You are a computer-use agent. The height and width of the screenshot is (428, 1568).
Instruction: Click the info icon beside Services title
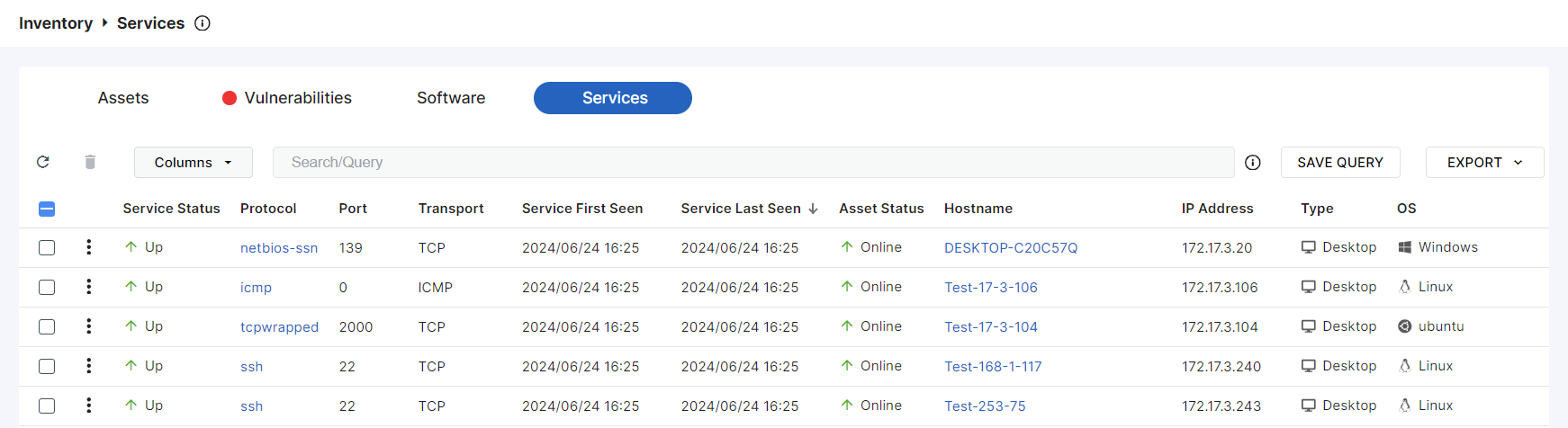click(x=203, y=23)
